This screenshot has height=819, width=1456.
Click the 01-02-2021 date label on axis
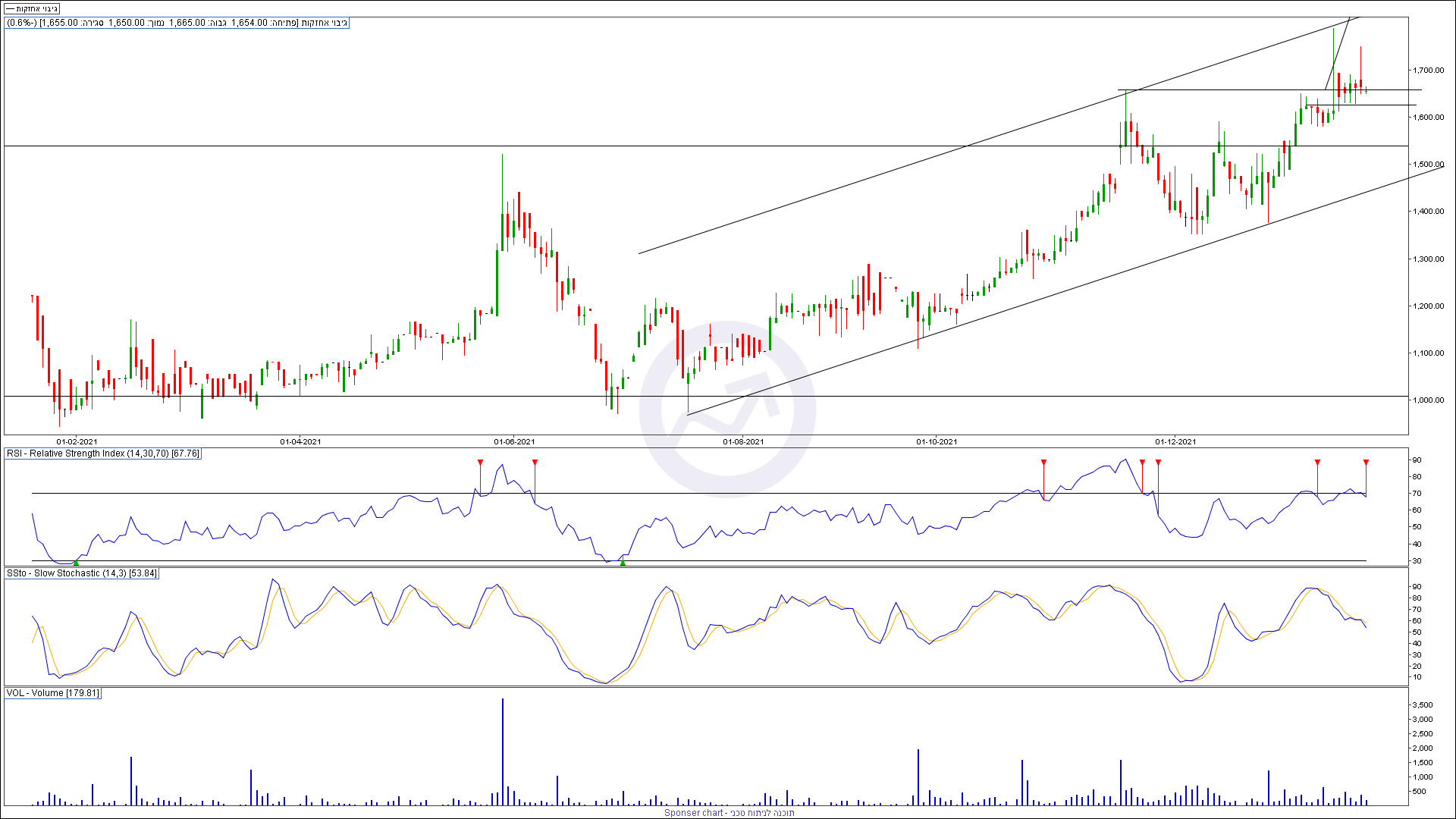(x=77, y=441)
